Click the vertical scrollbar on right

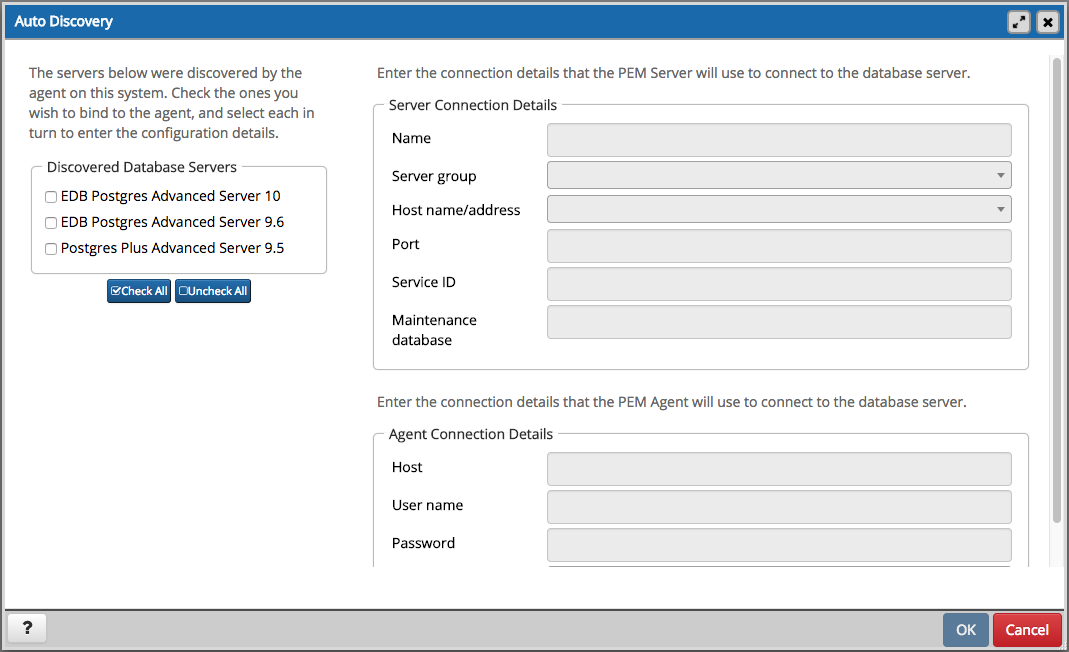[x=1056, y=290]
